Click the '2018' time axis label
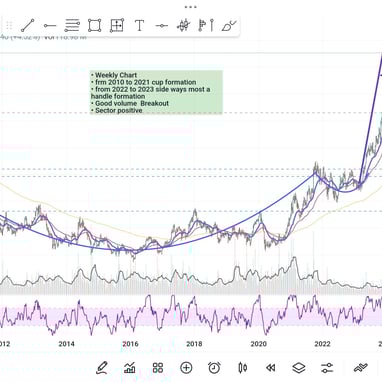Screen dimensions: 382x382 (x=194, y=344)
